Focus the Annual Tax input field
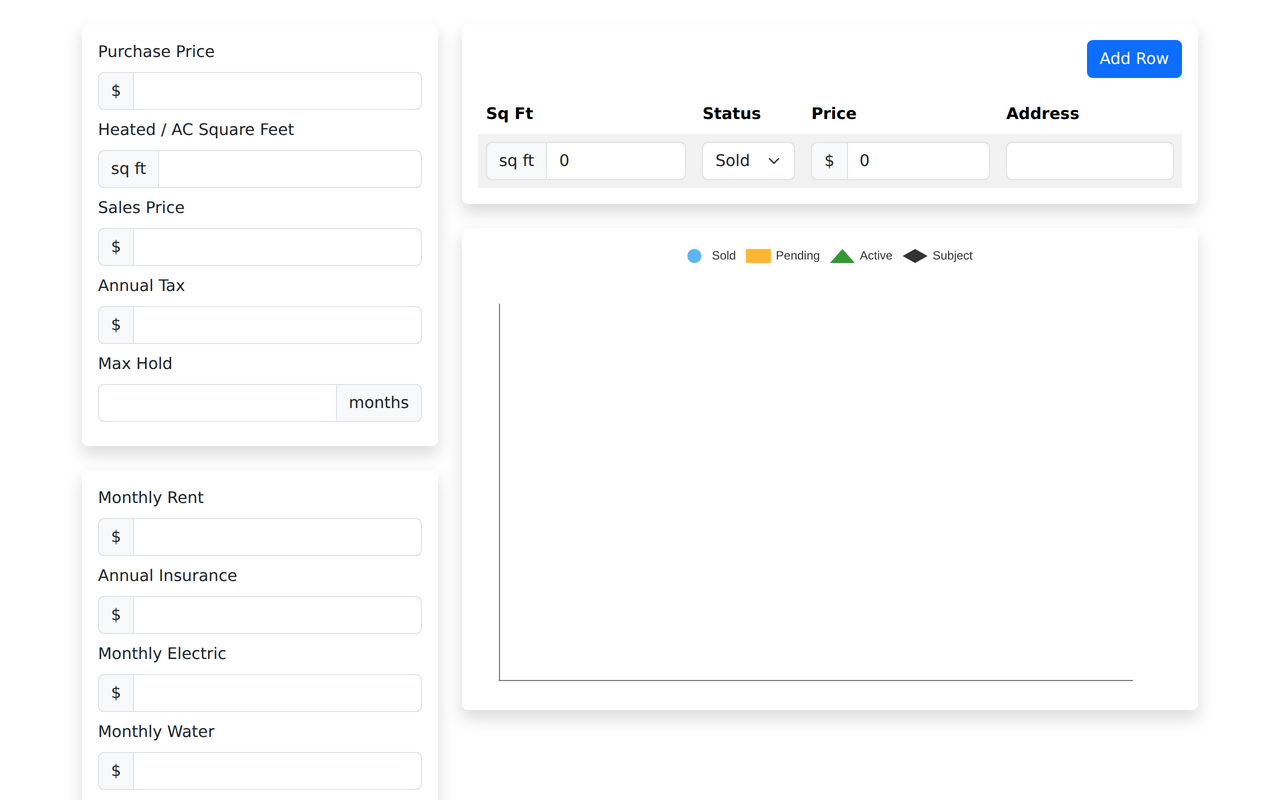1280x800 pixels. (276, 324)
